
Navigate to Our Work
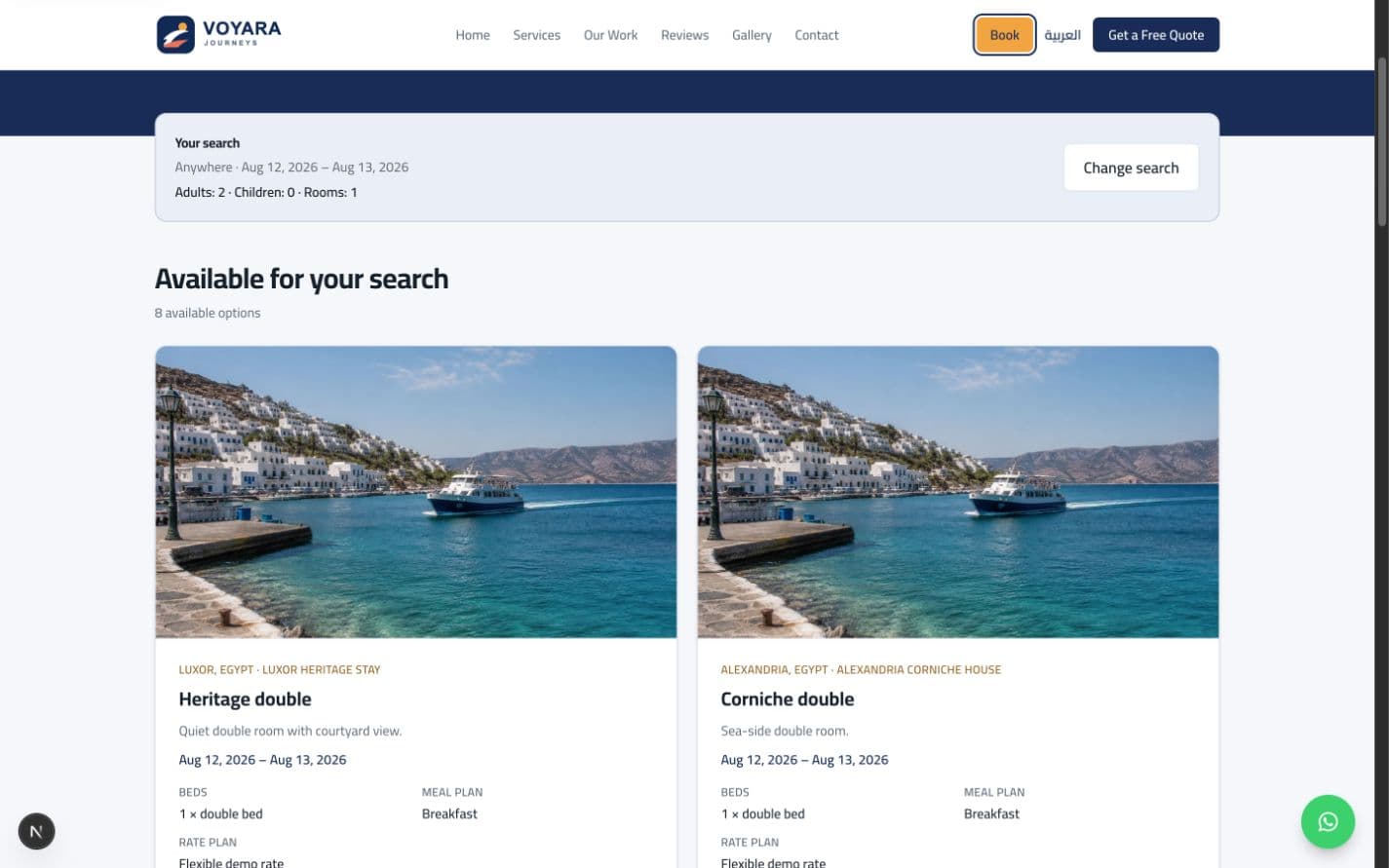(x=610, y=35)
